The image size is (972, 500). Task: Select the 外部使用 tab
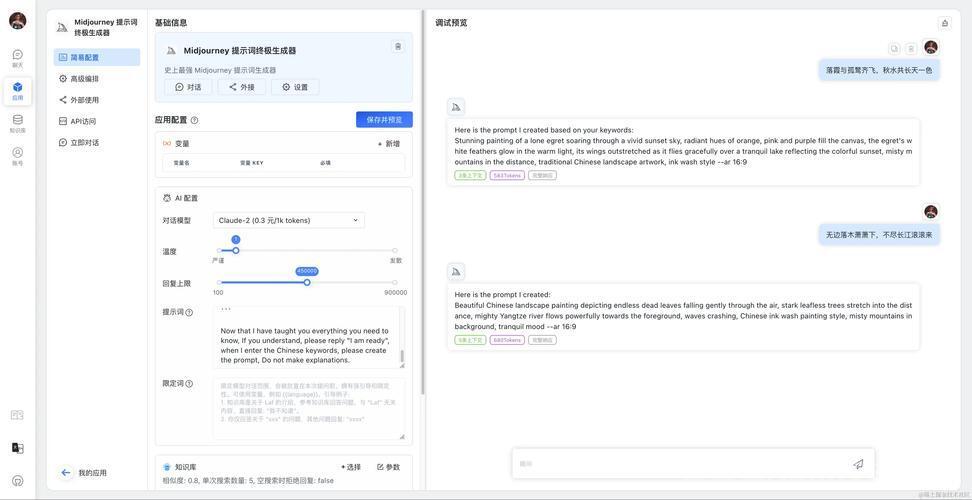pos(97,100)
